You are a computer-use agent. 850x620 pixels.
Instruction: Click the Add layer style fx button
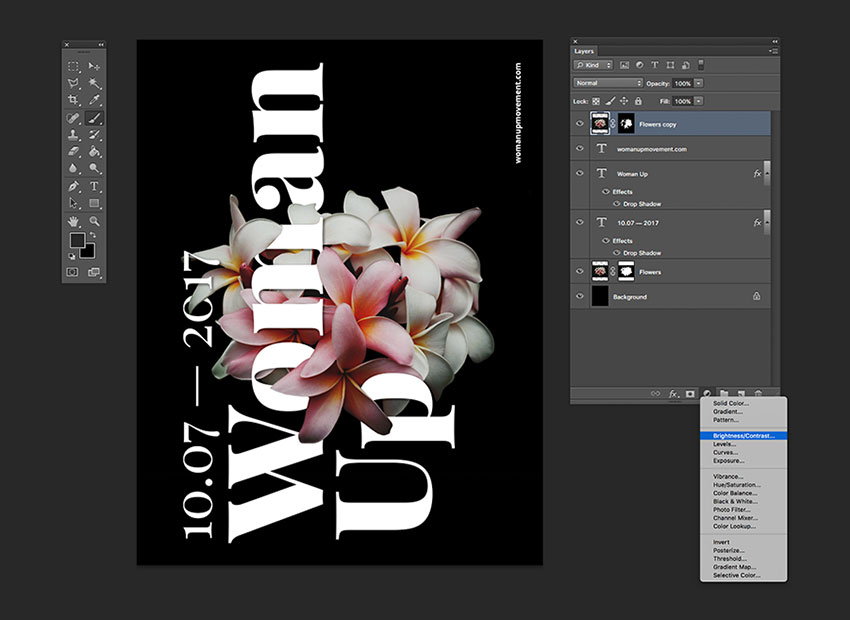point(673,394)
